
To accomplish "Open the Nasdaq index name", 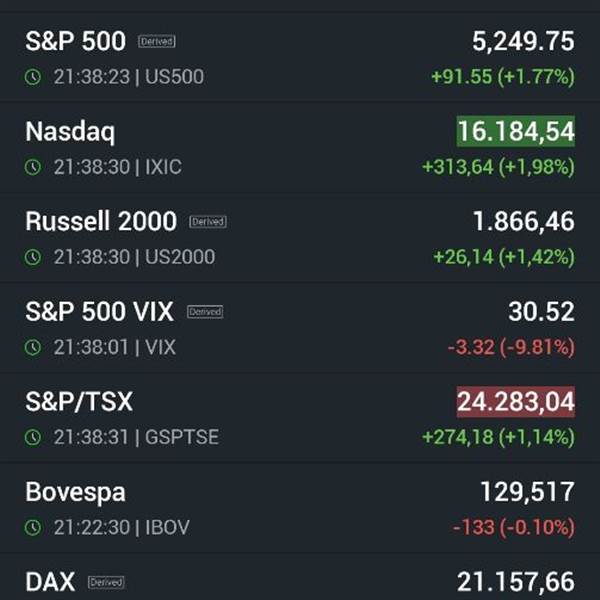I will tap(70, 131).
